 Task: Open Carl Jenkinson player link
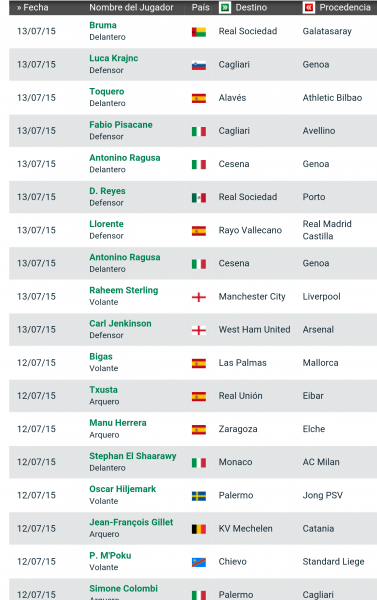tap(120, 323)
